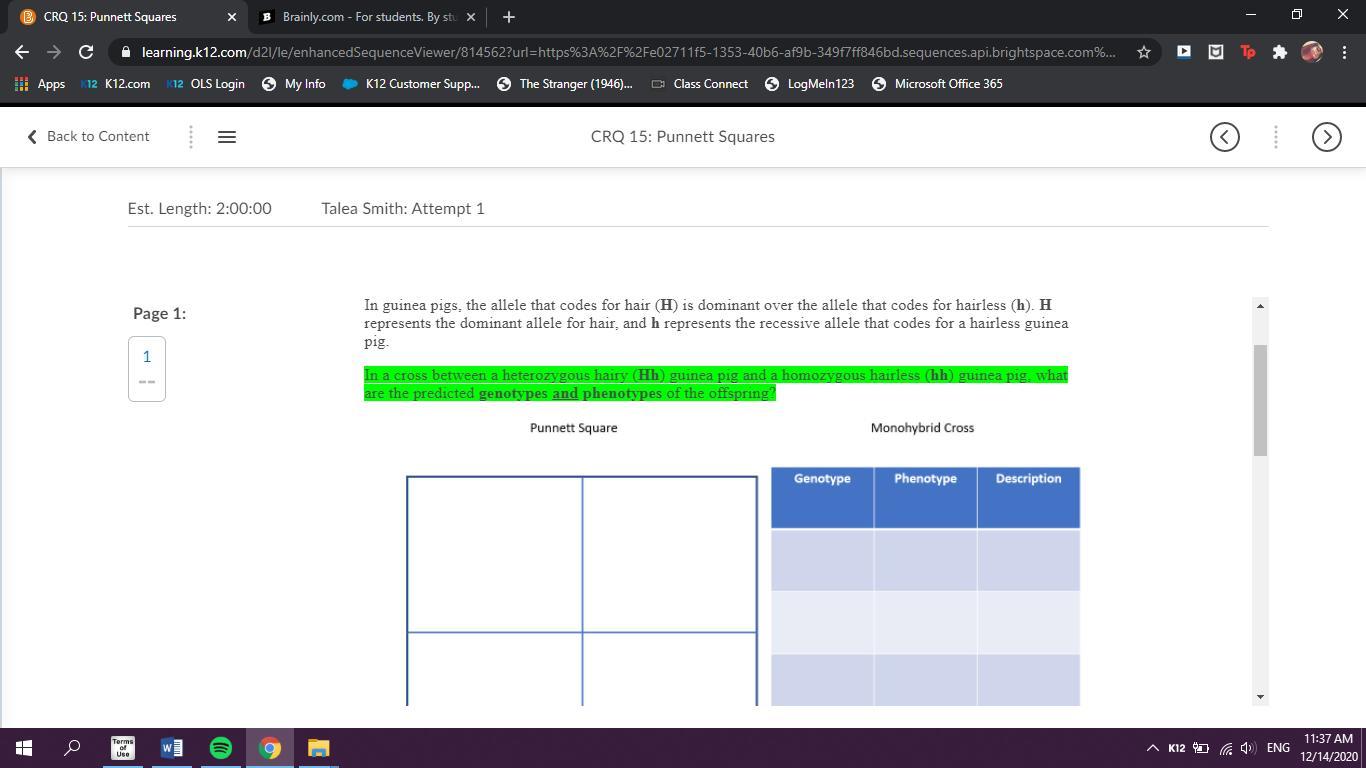Viewport: 1366px width, 768px height.
Task: Open the extension icon beside the Tp icon
Action: (1215, 52)
